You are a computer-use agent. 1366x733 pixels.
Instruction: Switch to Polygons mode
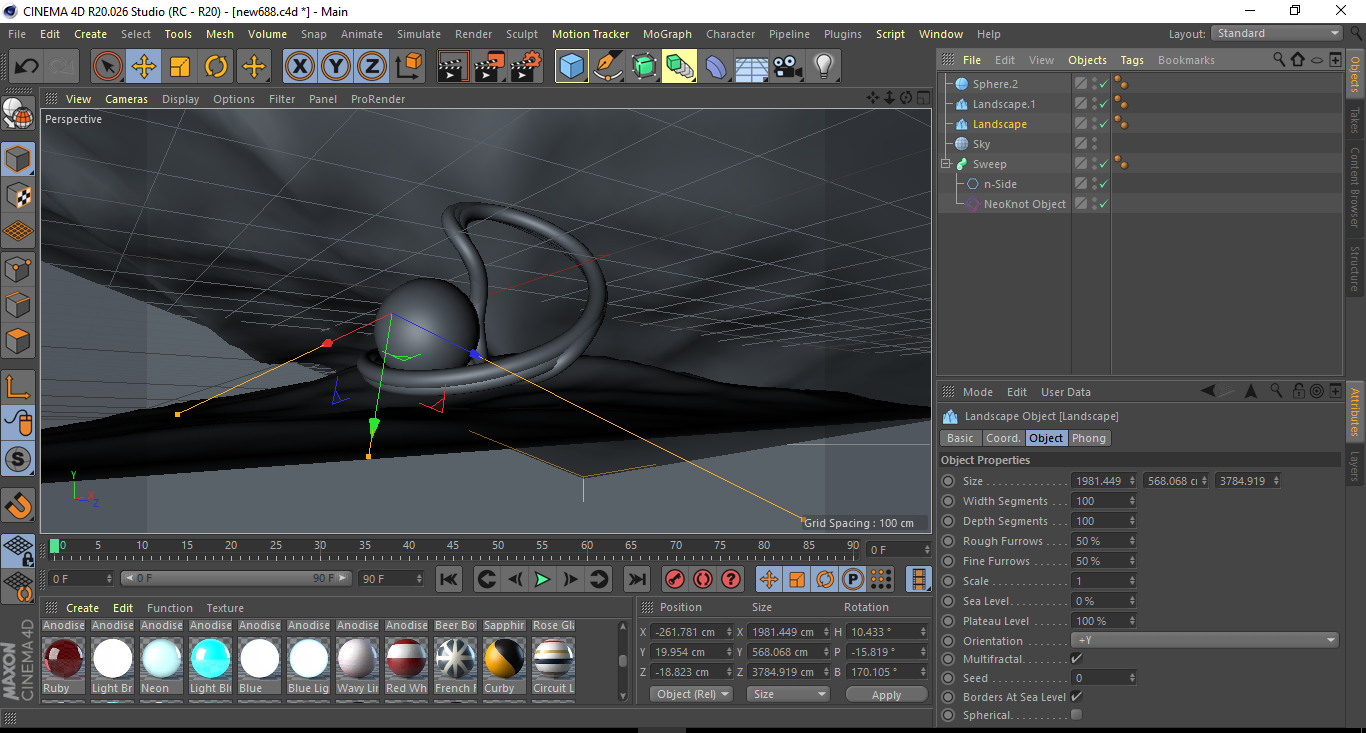(18, 340)
